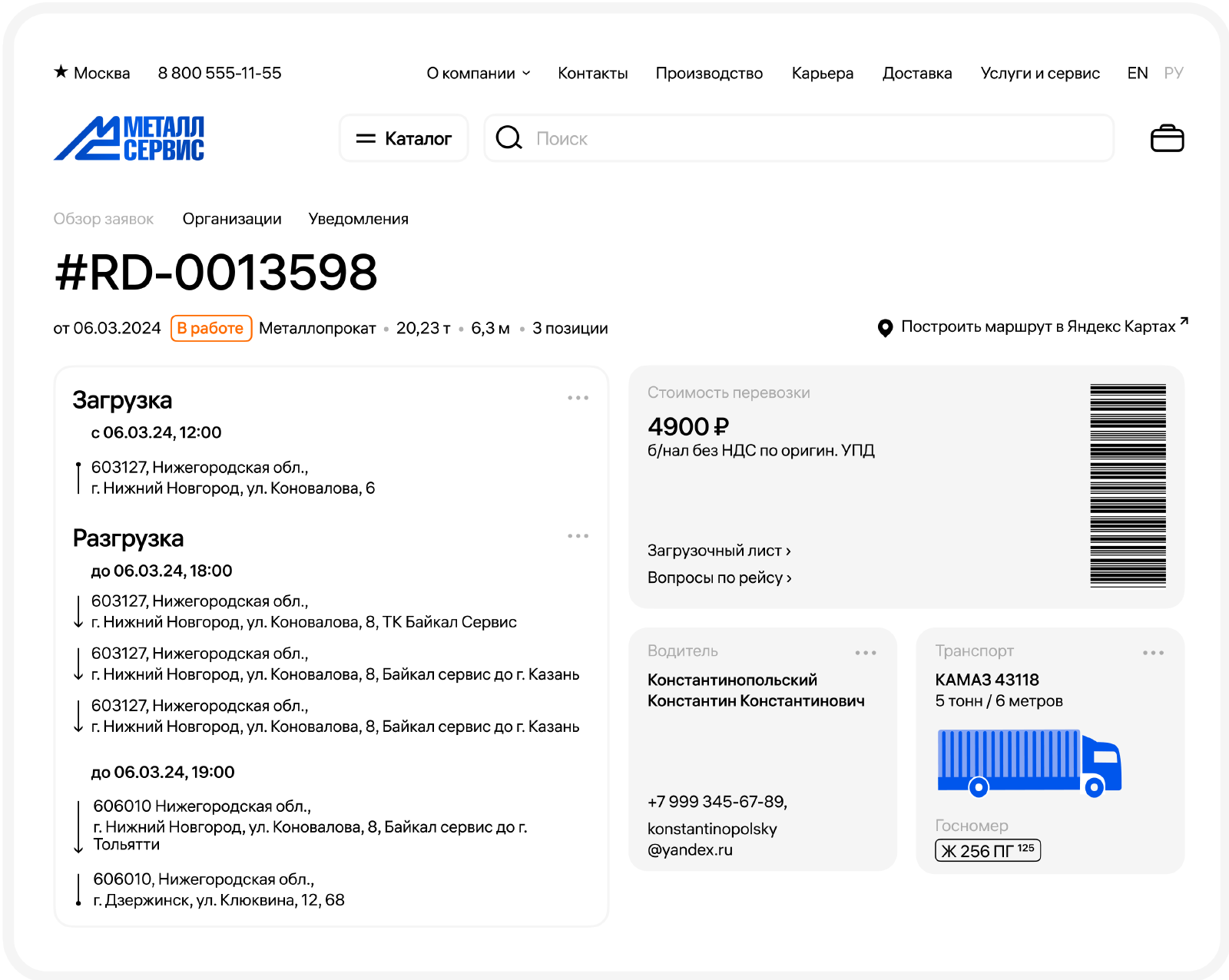Click the map pin route icon
Image resolution: width=1229 pixels, height=980 pixels.
[885, 328]
